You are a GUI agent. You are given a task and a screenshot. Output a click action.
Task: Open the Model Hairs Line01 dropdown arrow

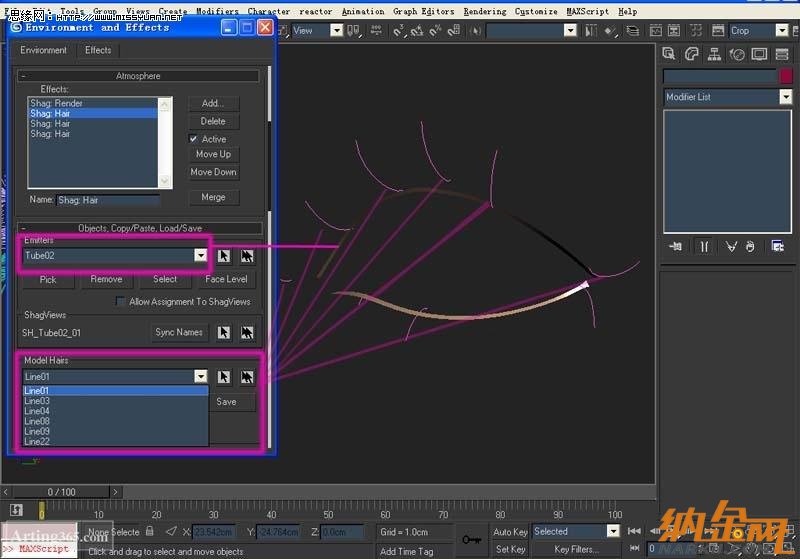tap(201, 376)
